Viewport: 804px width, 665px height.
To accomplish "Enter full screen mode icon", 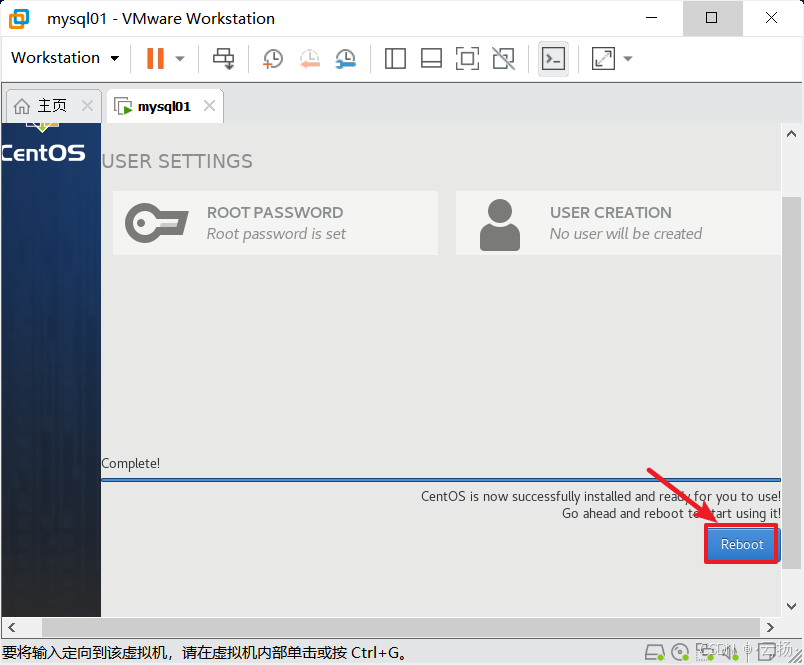I will coord(467,58).
